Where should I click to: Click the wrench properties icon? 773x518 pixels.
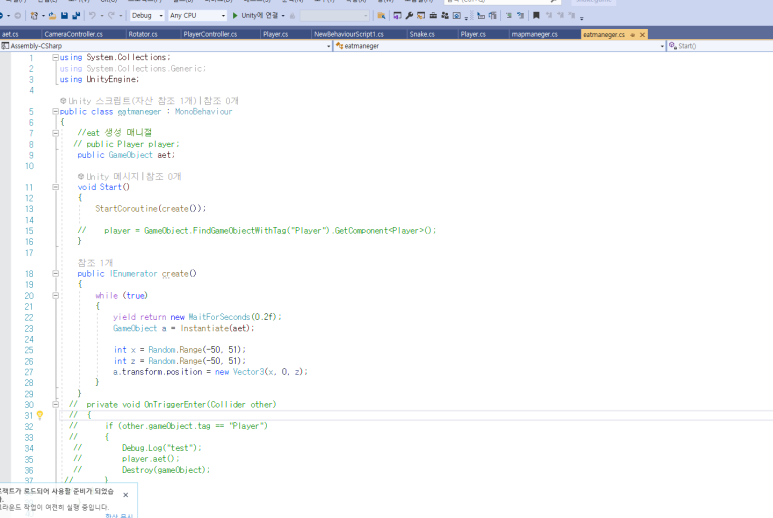(409, 16)
